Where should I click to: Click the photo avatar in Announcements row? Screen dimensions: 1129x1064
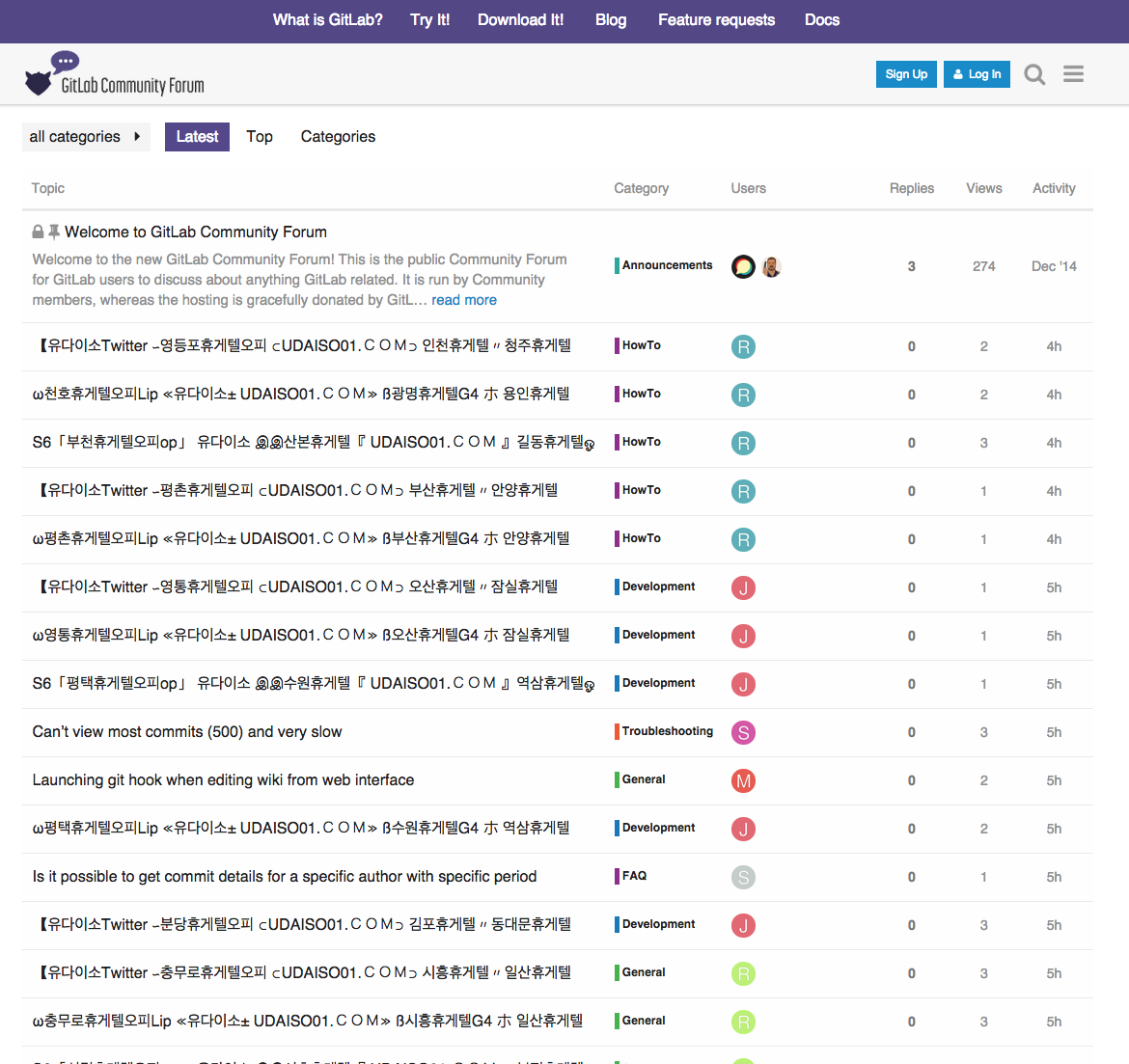pyautogui.click(x=771, y=267)
